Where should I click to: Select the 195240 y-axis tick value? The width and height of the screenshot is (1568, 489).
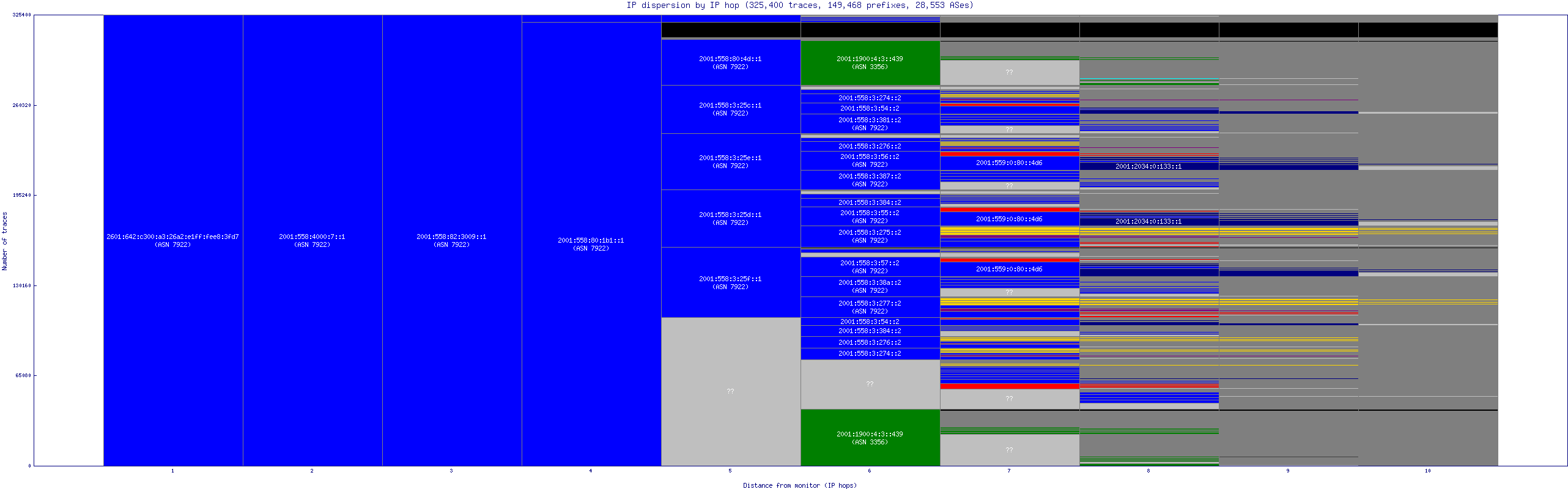click(x=22, y=195)
